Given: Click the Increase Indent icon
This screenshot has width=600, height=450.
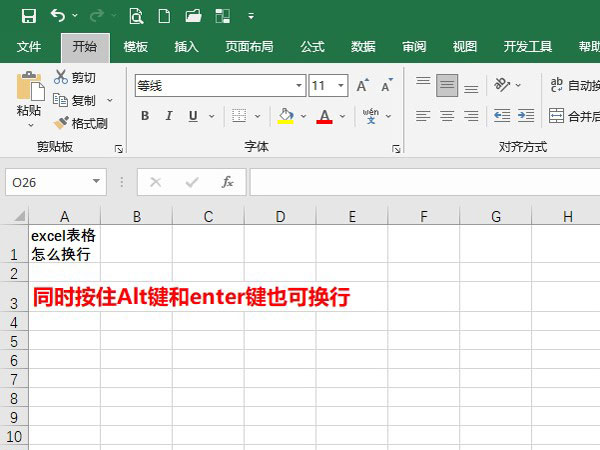Looking at the screenshot, I should (x=524, y=116).
